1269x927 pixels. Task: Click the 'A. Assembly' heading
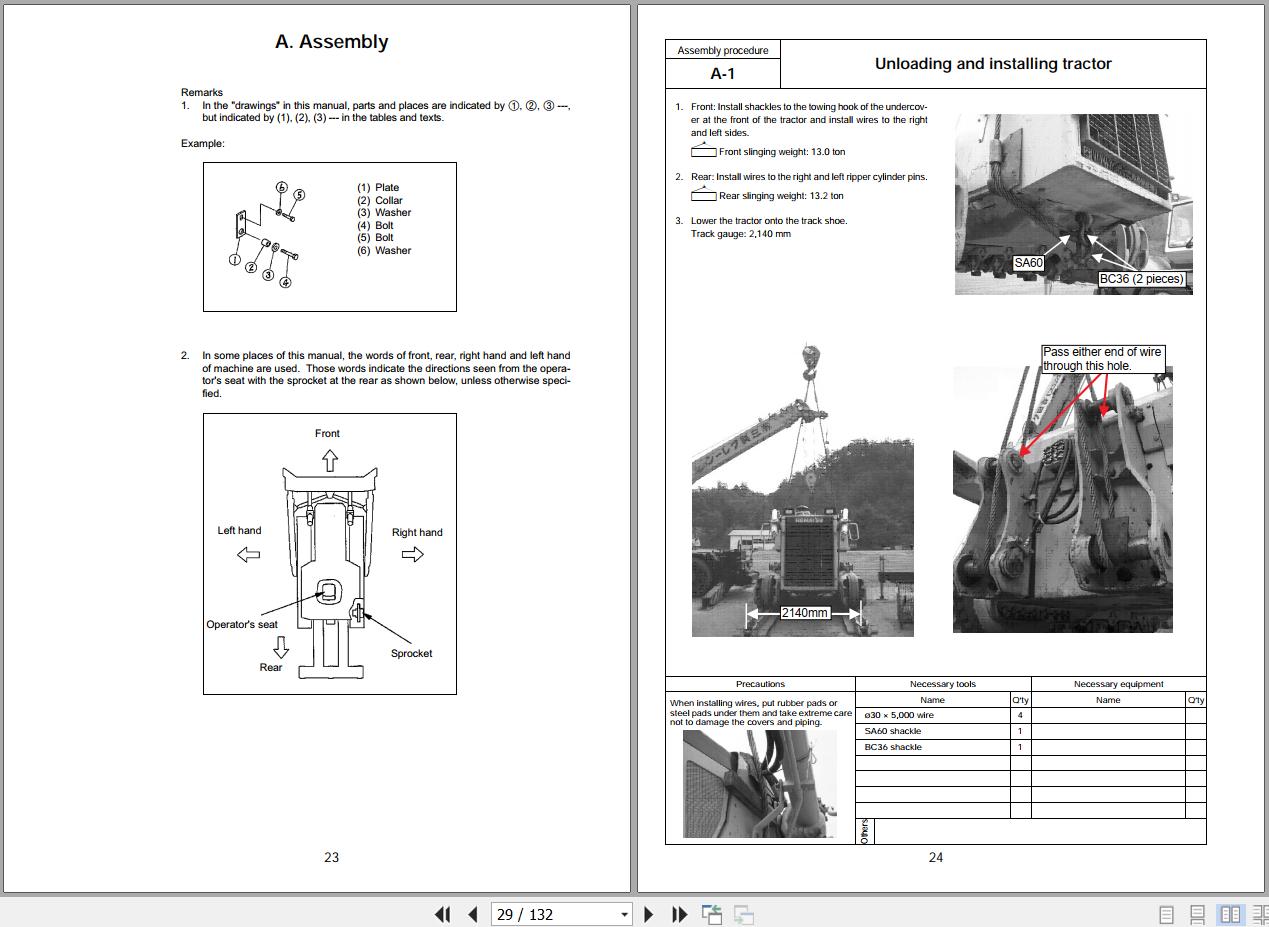331,42
